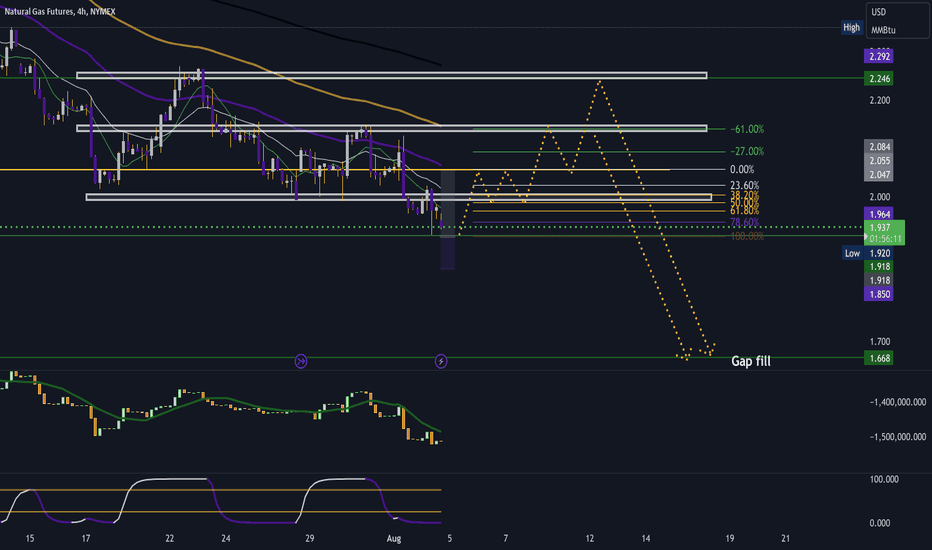Click the 2.200 price axis value
Viewport: 932px width, 550px height.
pos(880,100)
